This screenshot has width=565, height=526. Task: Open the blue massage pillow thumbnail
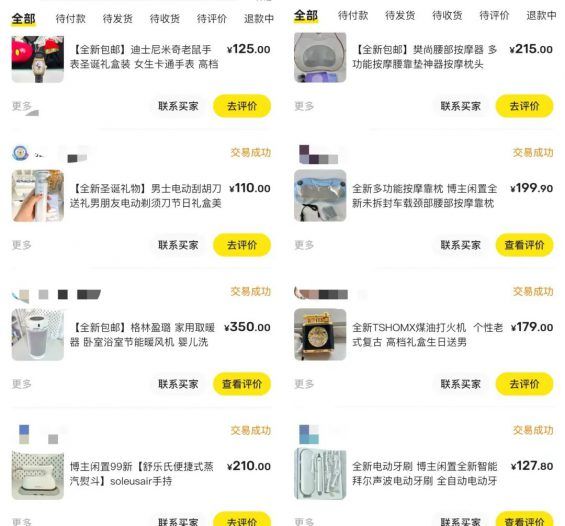pyautogui.click(x=320, y=196)
